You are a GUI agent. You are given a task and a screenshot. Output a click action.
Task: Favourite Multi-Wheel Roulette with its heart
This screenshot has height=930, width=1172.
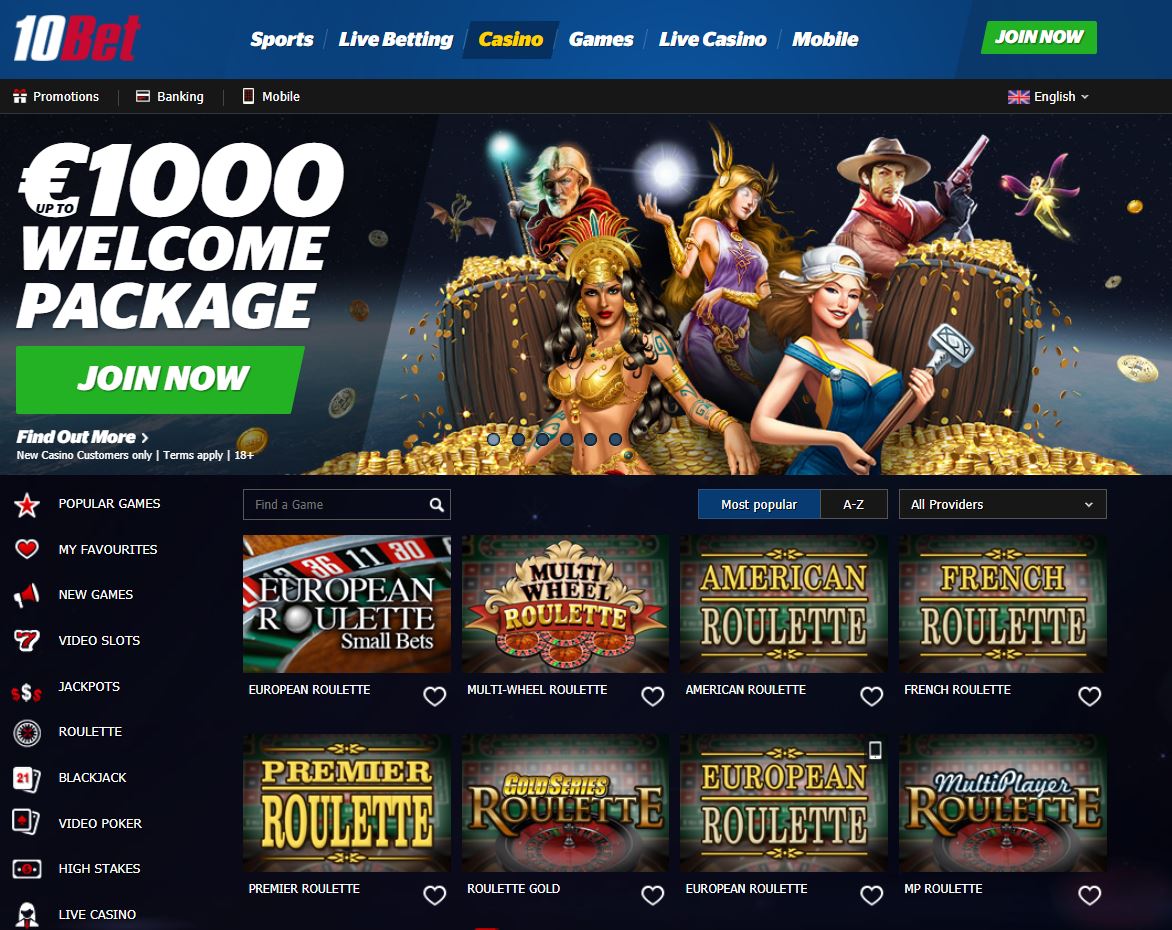click(x=653, y=696)
